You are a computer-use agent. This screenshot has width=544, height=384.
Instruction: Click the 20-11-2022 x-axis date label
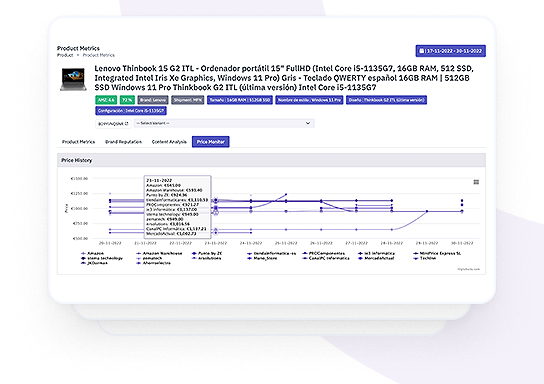pyautogui.click(x=110, y=243)
